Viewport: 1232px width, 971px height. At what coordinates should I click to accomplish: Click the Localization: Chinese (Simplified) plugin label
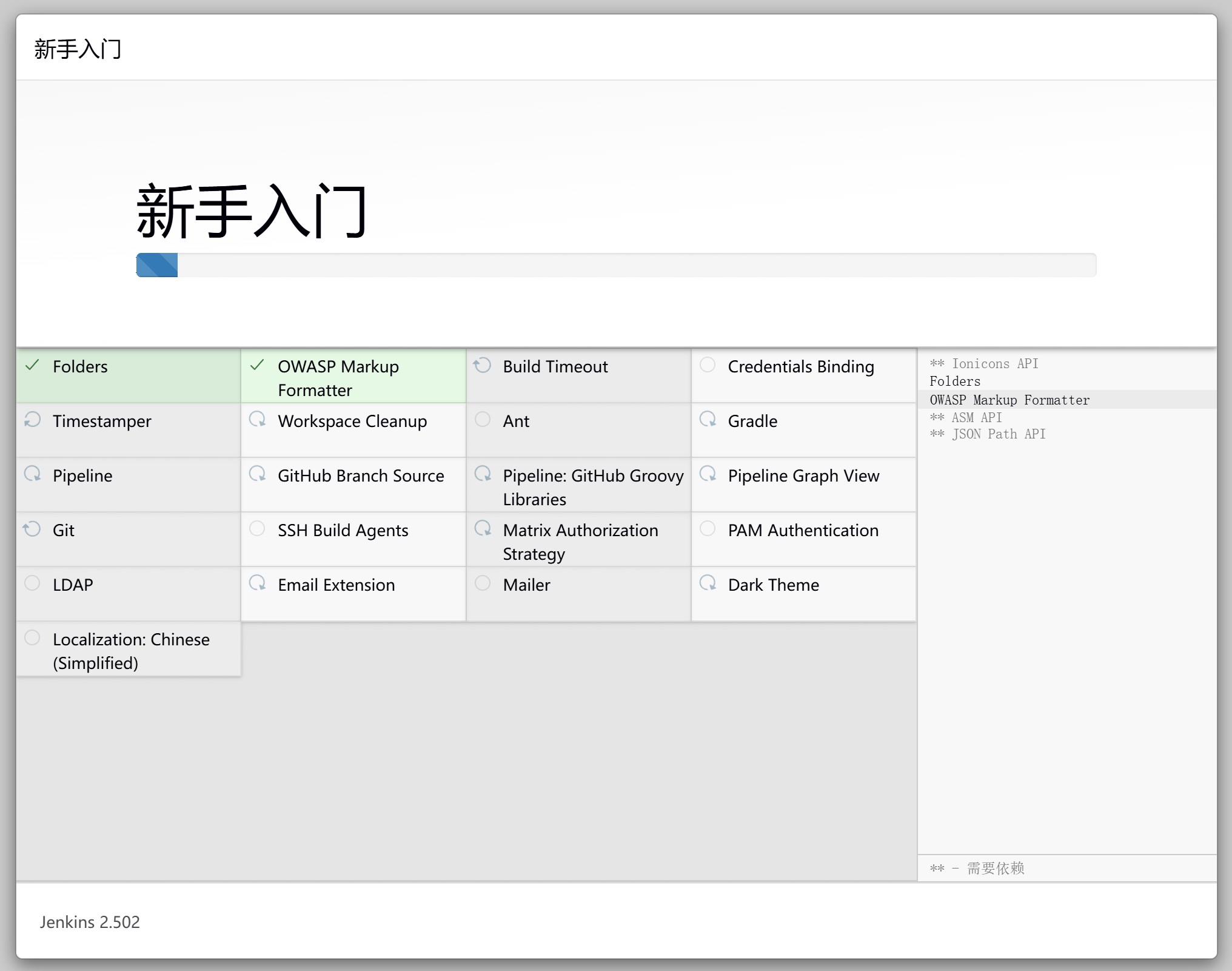(x=131, y=651)
